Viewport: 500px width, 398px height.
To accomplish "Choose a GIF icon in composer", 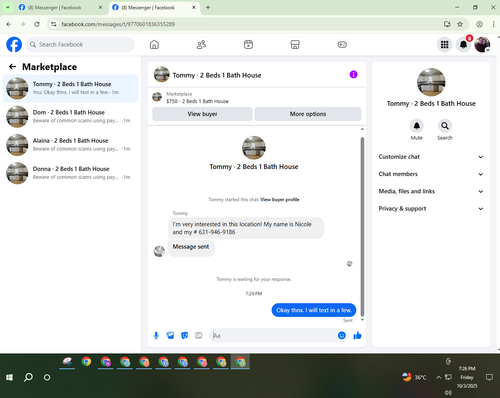I will pyautogui.click(x=198, y=335).
